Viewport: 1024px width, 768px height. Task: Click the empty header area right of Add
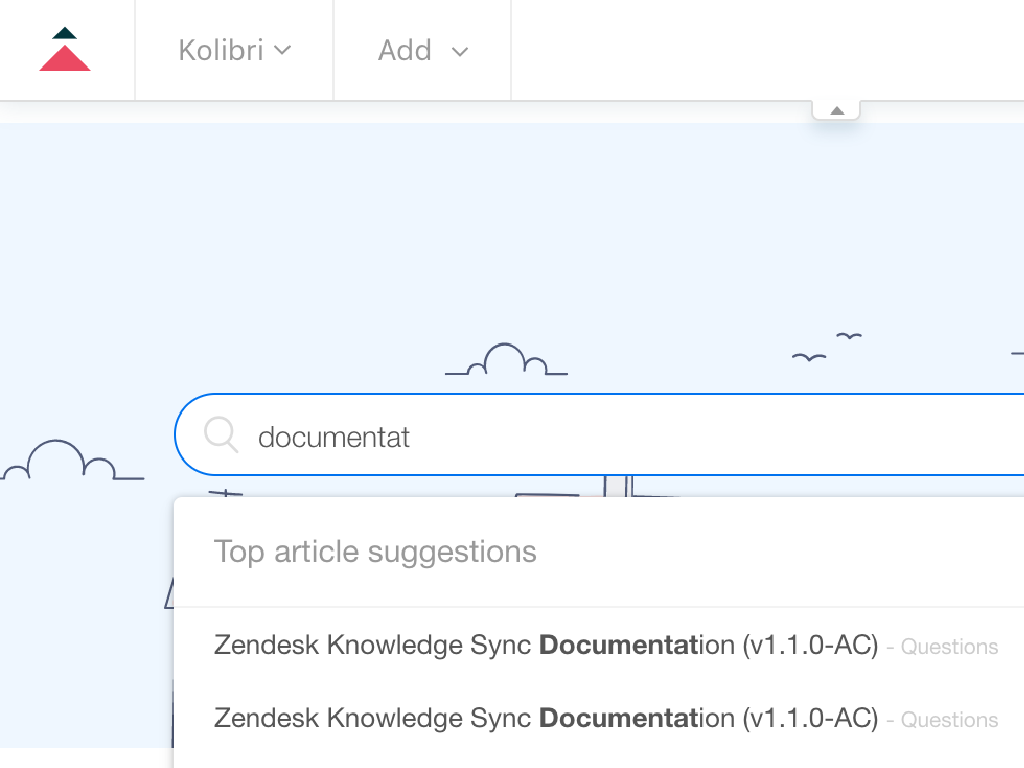(x=760, y=50)
